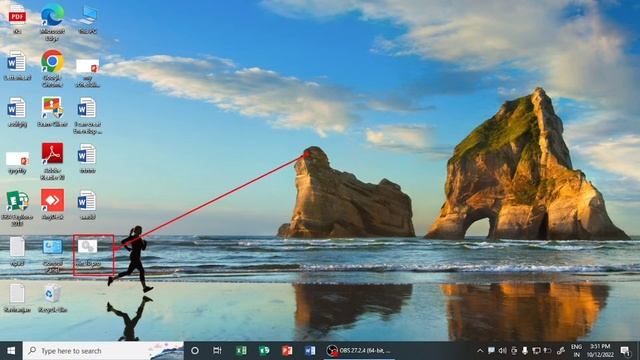
Task: Open Cortana from the taskbar circle
Action: pyautogui.click(x=195, y=351)
